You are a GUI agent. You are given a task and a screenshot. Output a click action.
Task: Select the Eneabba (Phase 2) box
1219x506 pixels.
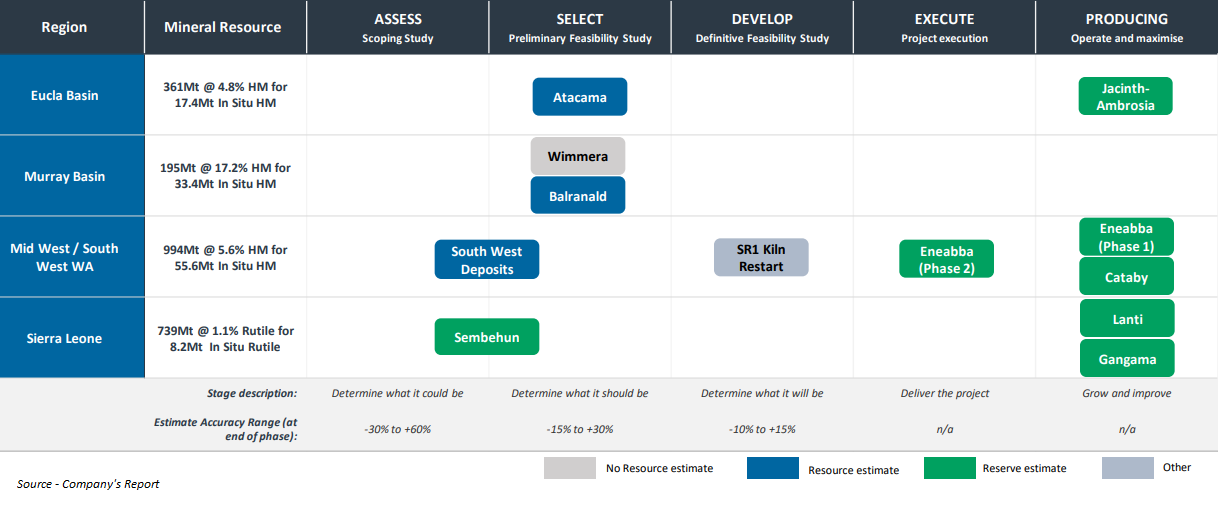tap(946, 259)
